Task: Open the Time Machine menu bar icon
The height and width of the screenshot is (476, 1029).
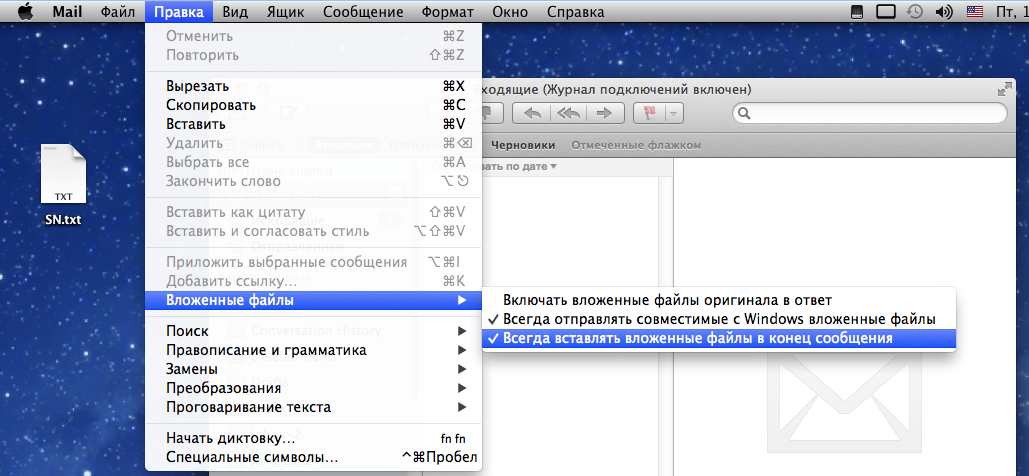Action: pos(915,12)
